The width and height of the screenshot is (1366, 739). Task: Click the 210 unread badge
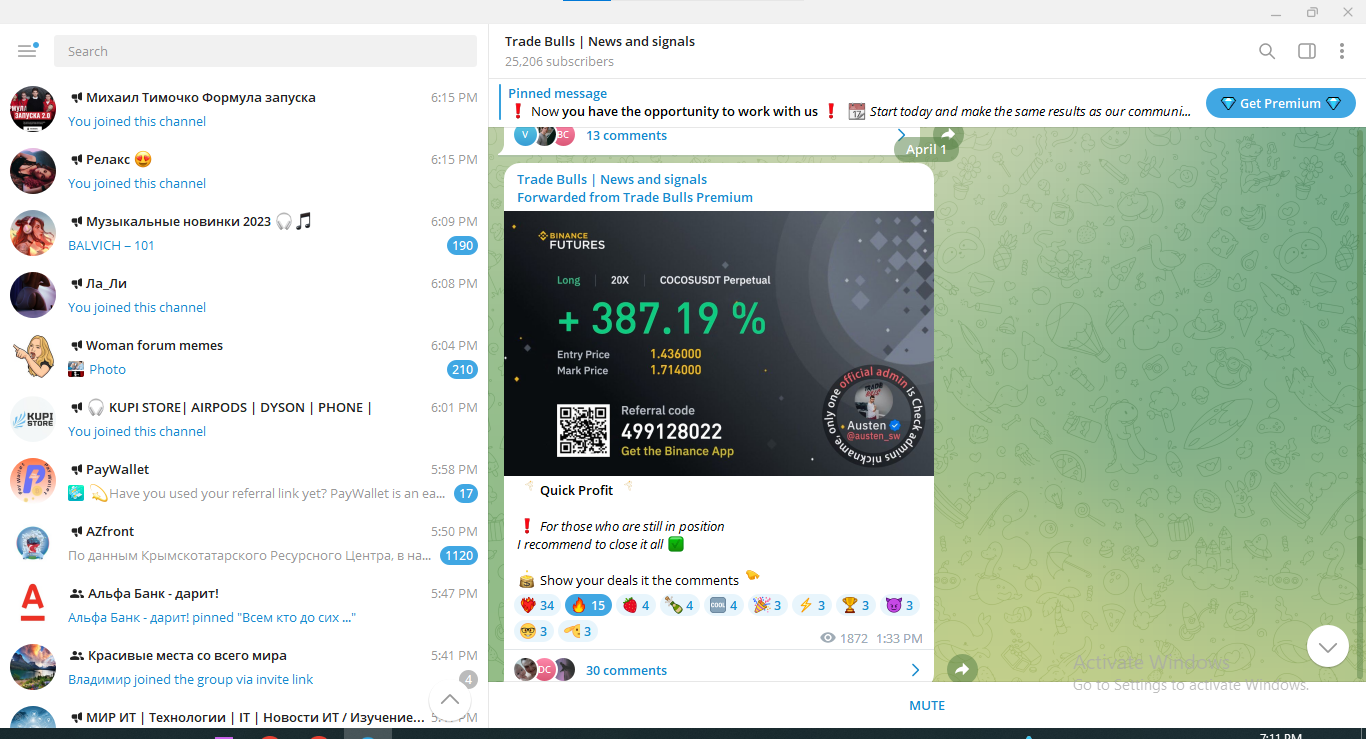point(462,370)
